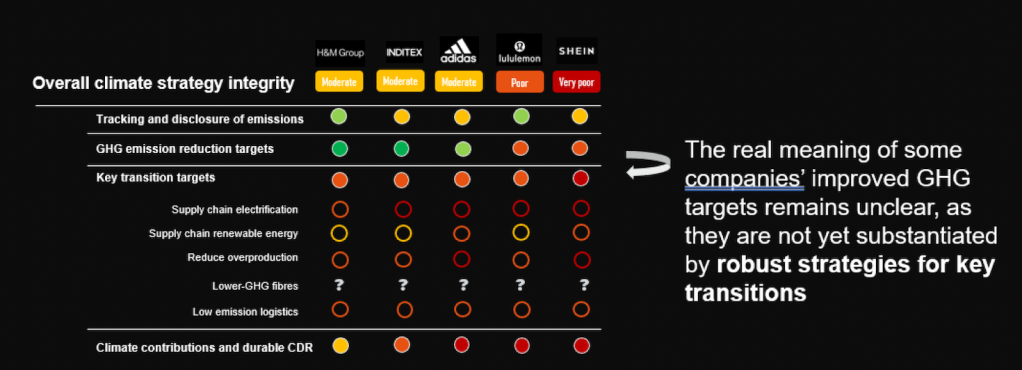The image size is (1022, 370).
Task: Click SHEIN's Lower-GHG fibres question mark
Action: pyautogui.click(x=584, y=285)
